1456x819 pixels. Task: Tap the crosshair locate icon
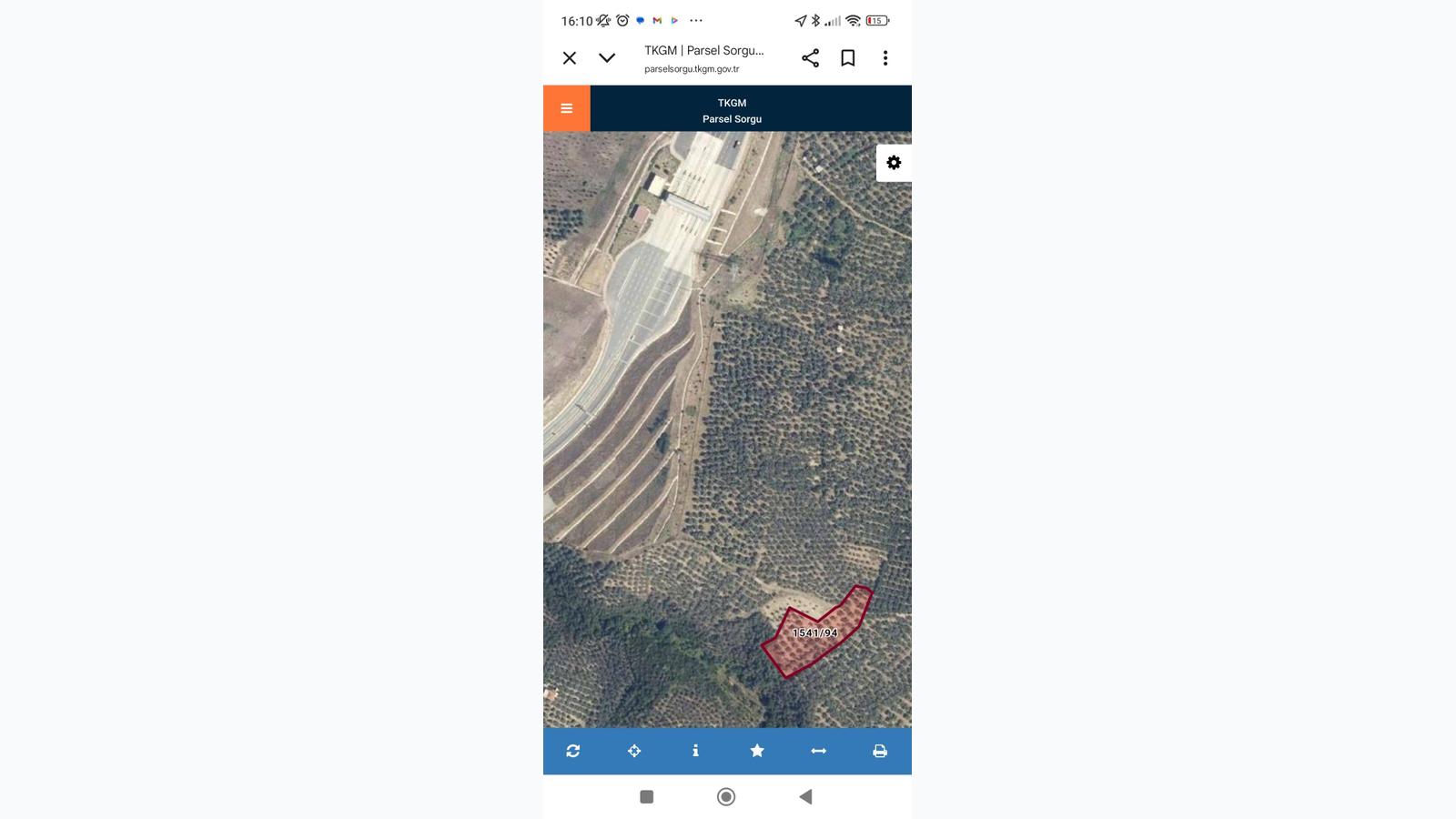[x=634, y=751]
